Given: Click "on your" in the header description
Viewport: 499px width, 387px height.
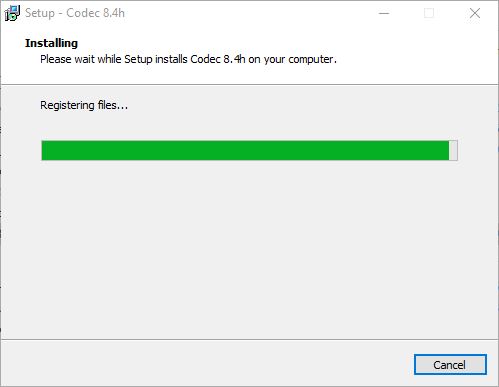Looking at the screenshot, I should click(x=267, y=59).
